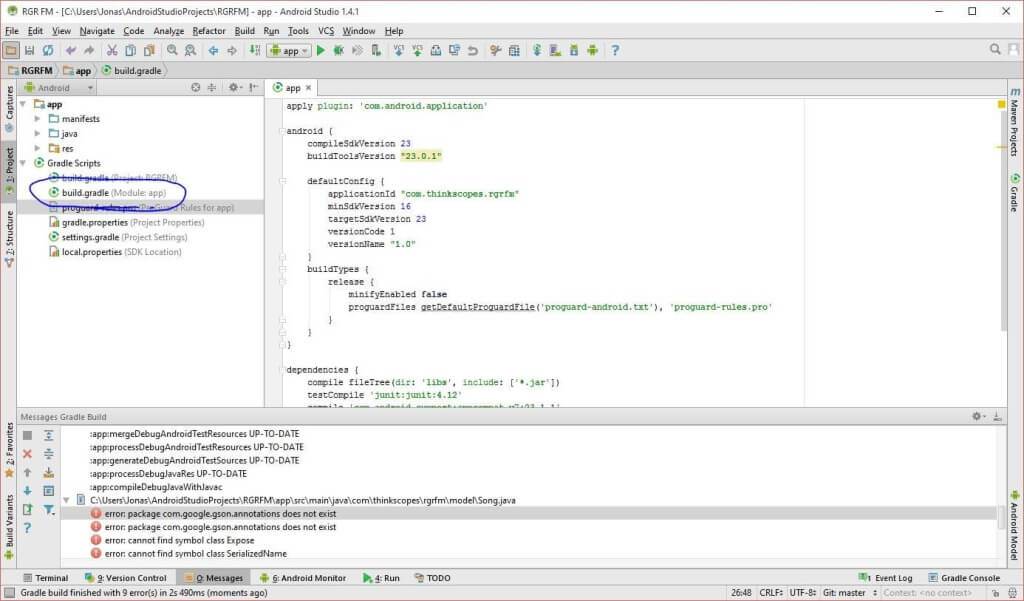Image resolution: width=1024 pixels, height=601 pixels.
Task: Click the Undo arrow icon
Action: pos(71,50)
